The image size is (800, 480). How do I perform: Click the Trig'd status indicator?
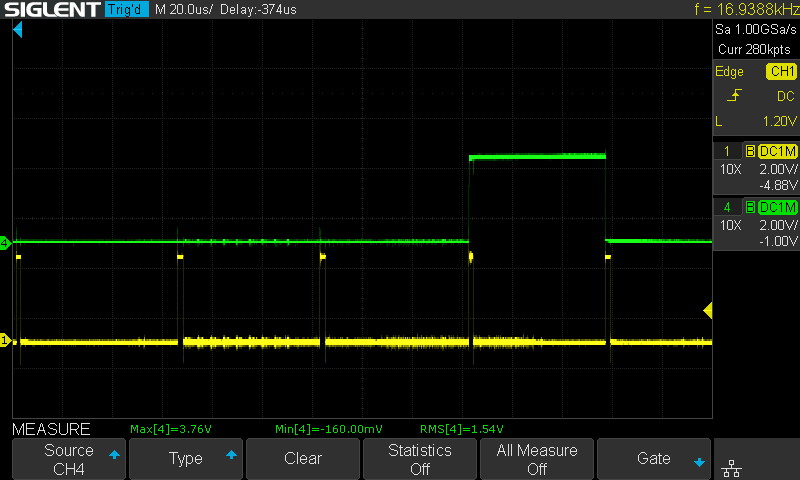point(127,10)
